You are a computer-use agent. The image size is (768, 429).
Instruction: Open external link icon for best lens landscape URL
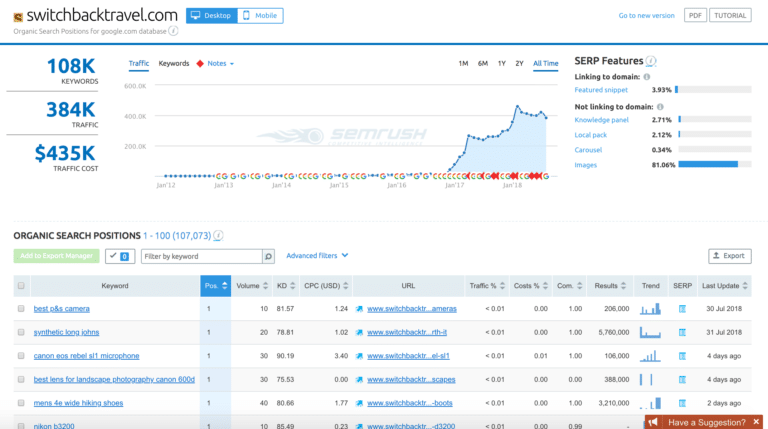tap(359, 380)
